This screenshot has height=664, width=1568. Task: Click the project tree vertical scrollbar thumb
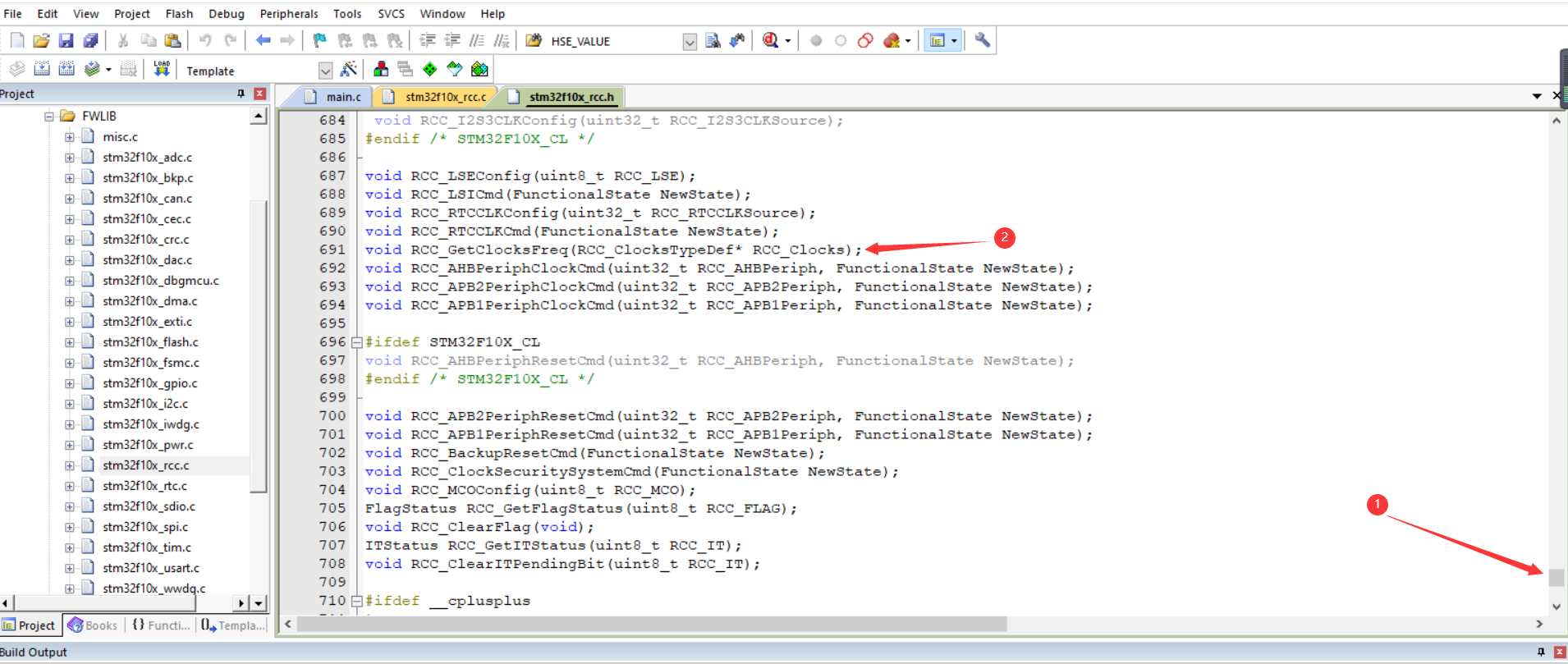coord(259,346)
